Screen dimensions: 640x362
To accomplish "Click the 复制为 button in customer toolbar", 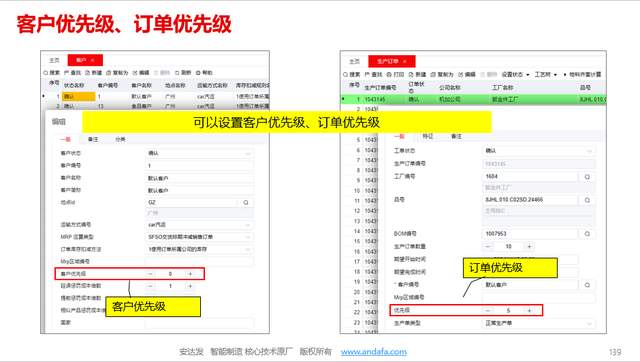I will click(117, 73).
